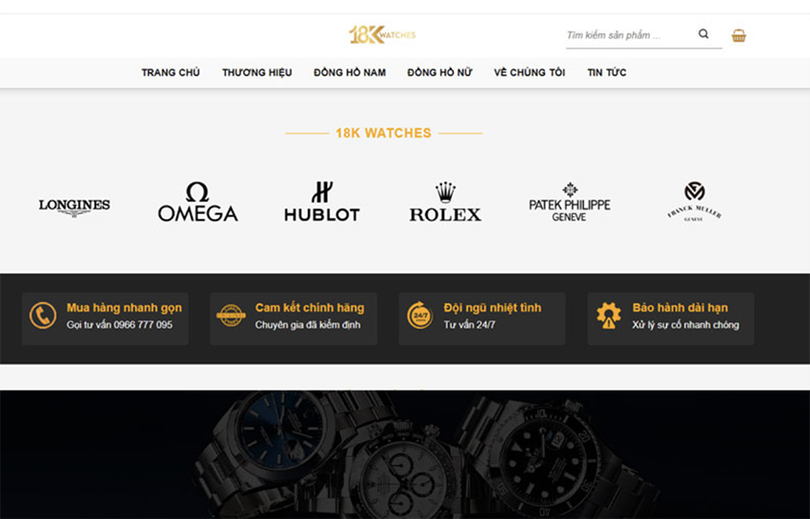Open the Tin Tức news link

click(606, 73)
